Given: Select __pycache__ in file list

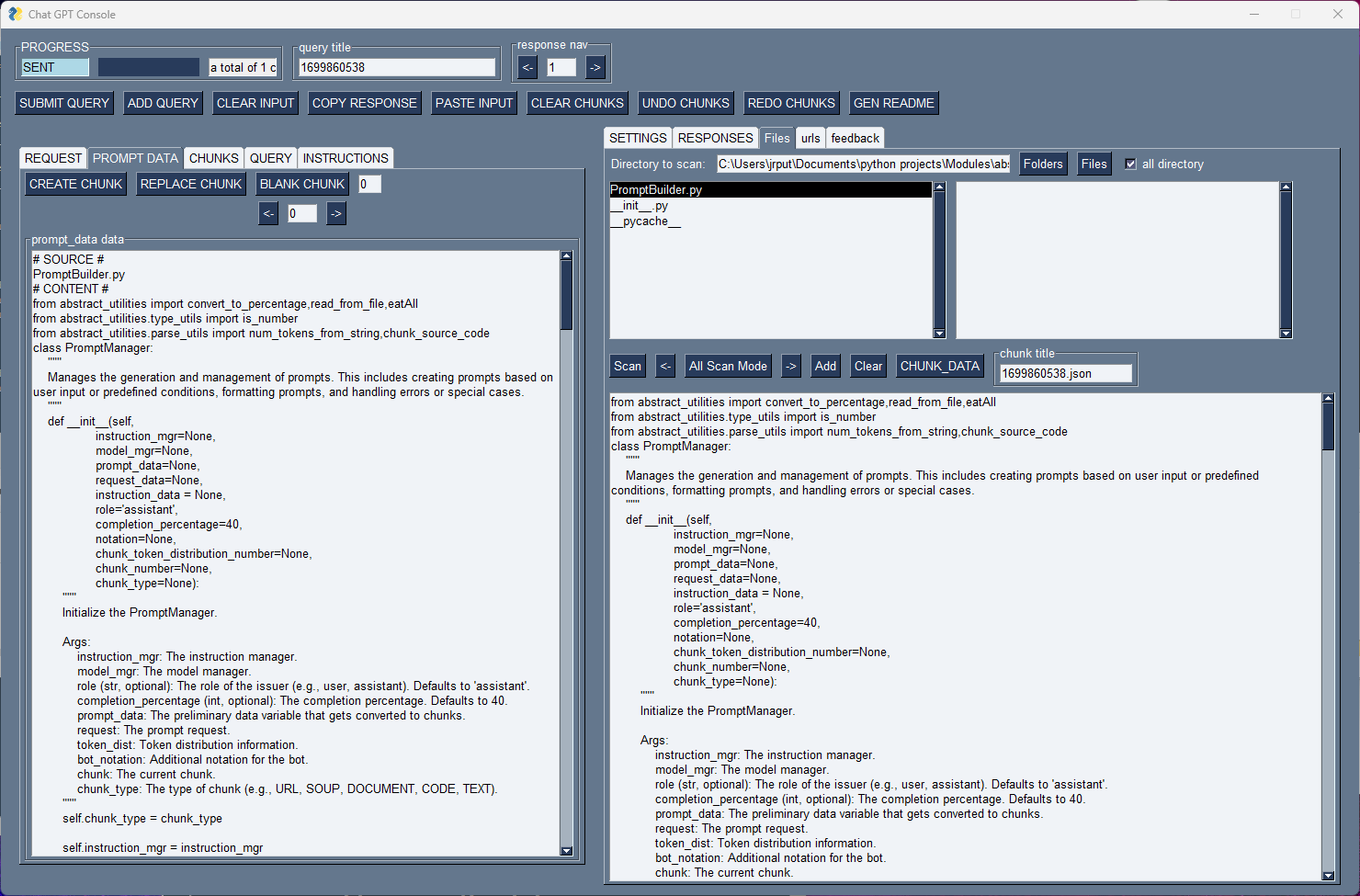Looking at the screenshot, I should pos(771,221).
